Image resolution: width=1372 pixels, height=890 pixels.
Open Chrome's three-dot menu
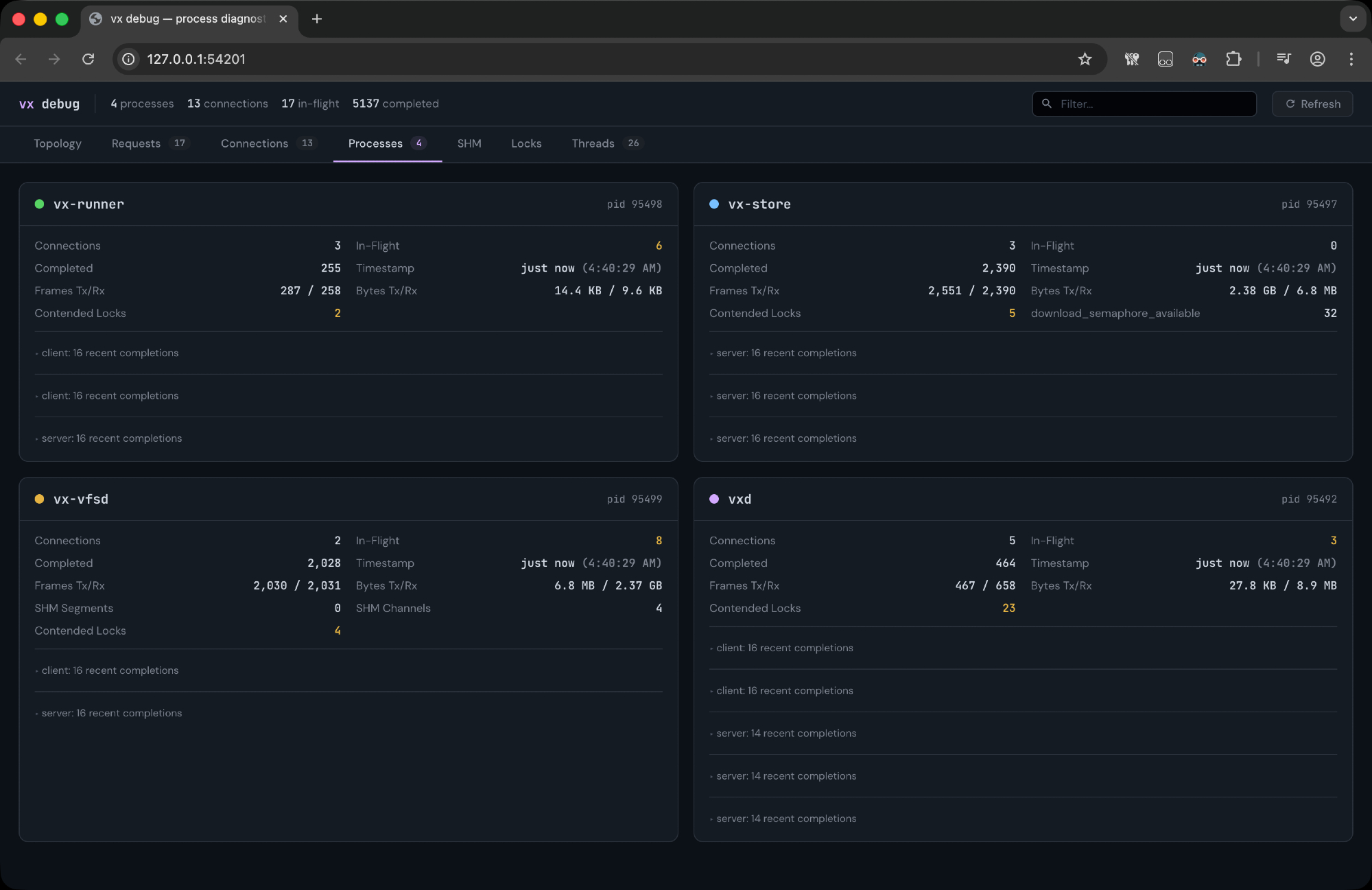pyautogui.click(x=1351, y=59)
